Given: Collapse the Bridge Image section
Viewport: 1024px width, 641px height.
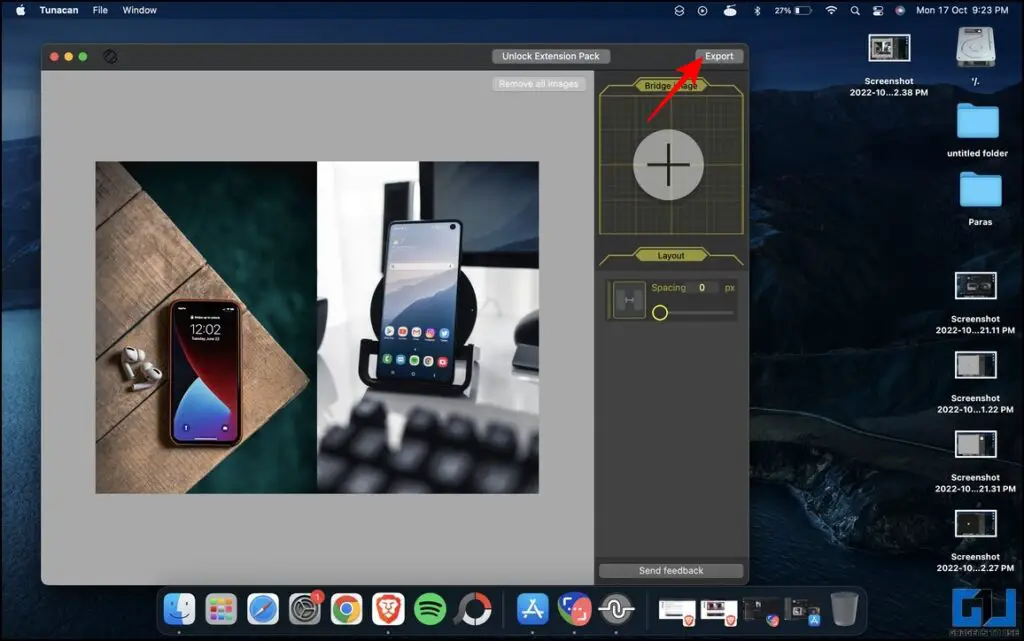Looking at the screenshot, I should pyautogui.click(x=670, y=85).
